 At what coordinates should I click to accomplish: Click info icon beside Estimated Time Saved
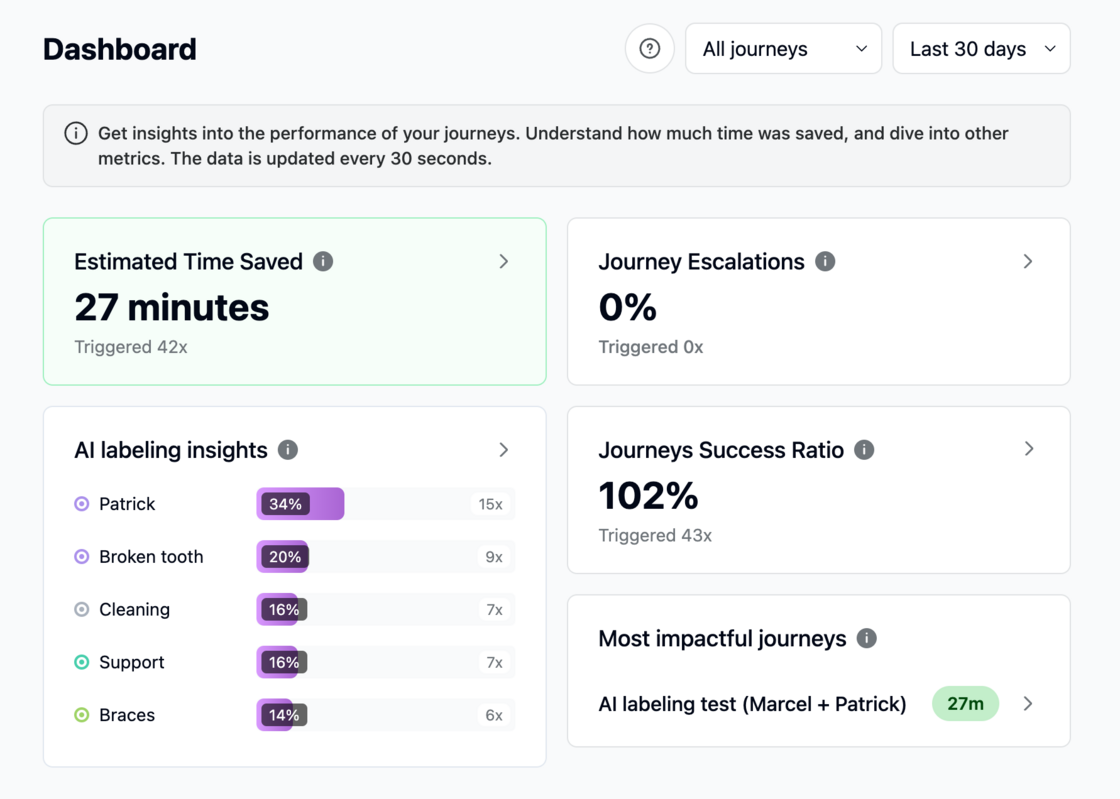pos(323,261)
